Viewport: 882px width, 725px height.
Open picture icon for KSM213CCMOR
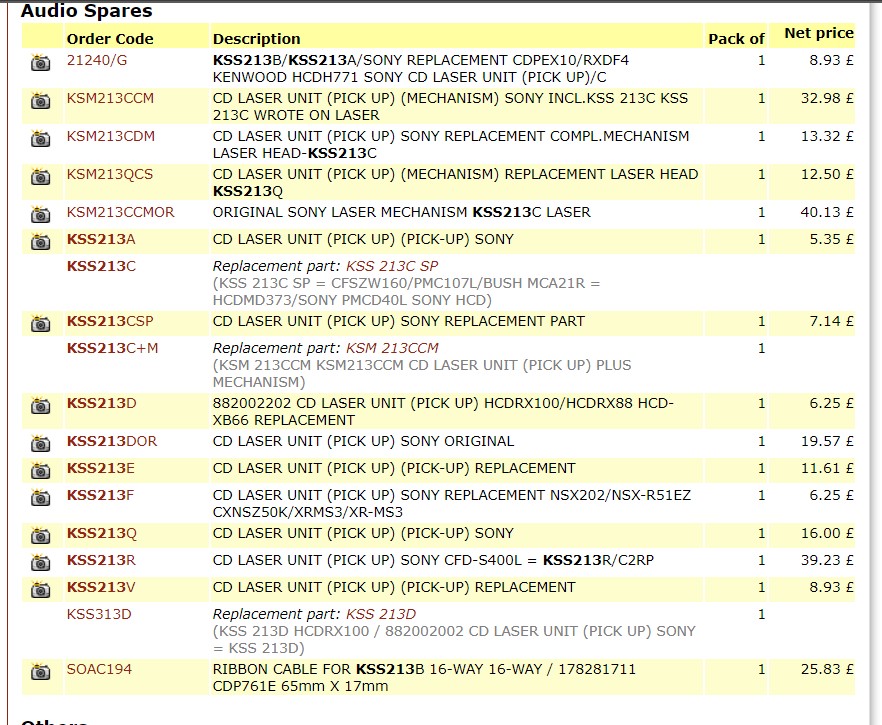(x=40, y=214)
